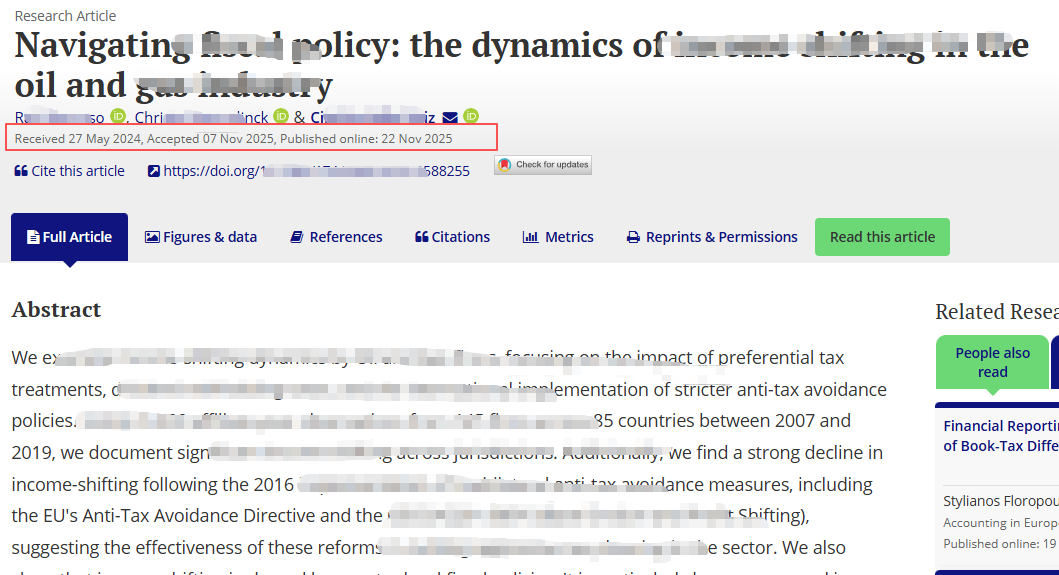The image size is (1059, 575).
Task: Click the first author's ORCID iD icon
Action: 118,117
